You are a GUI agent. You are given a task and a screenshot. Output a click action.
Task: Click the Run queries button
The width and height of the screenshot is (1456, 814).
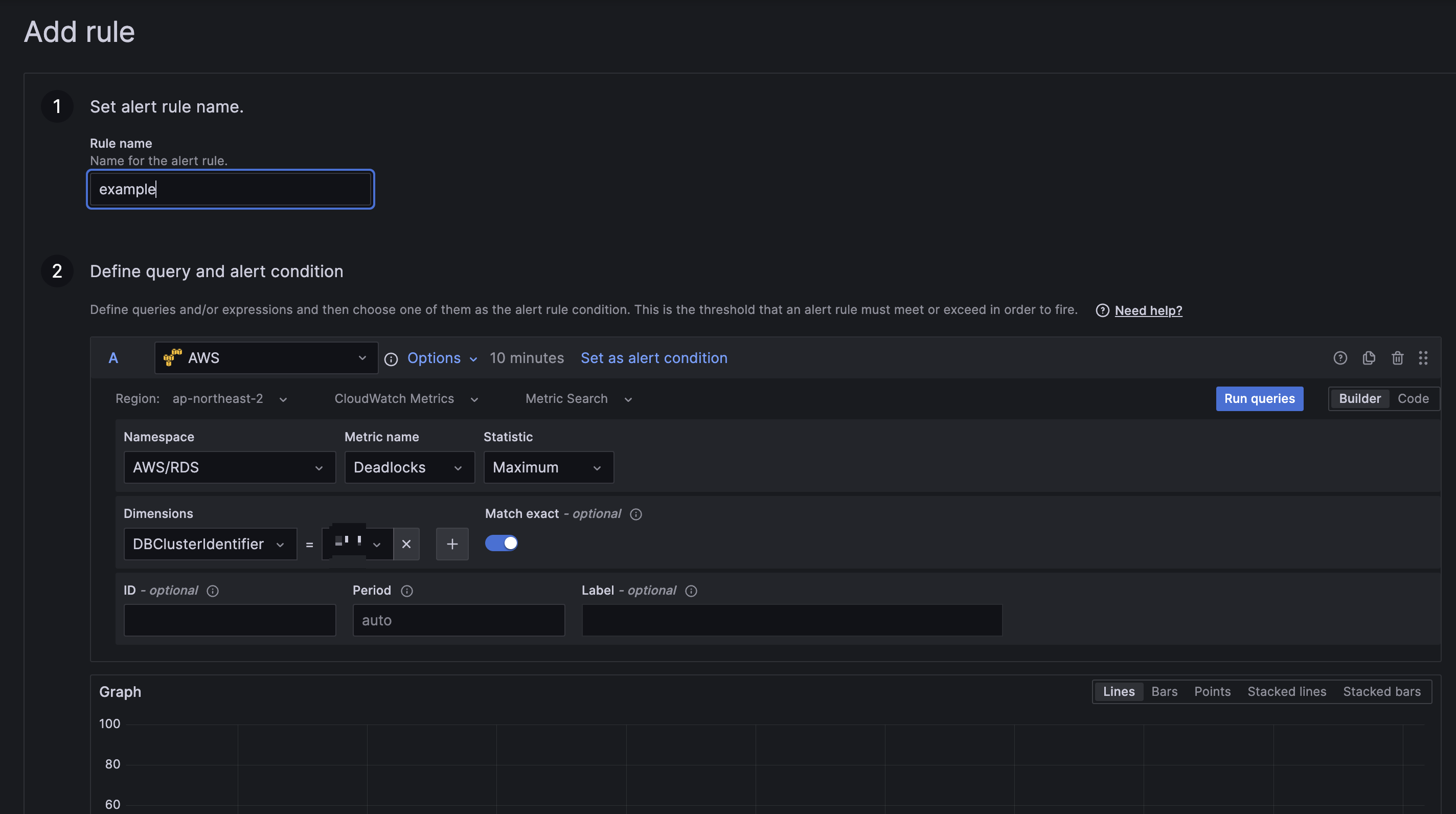1259,398
